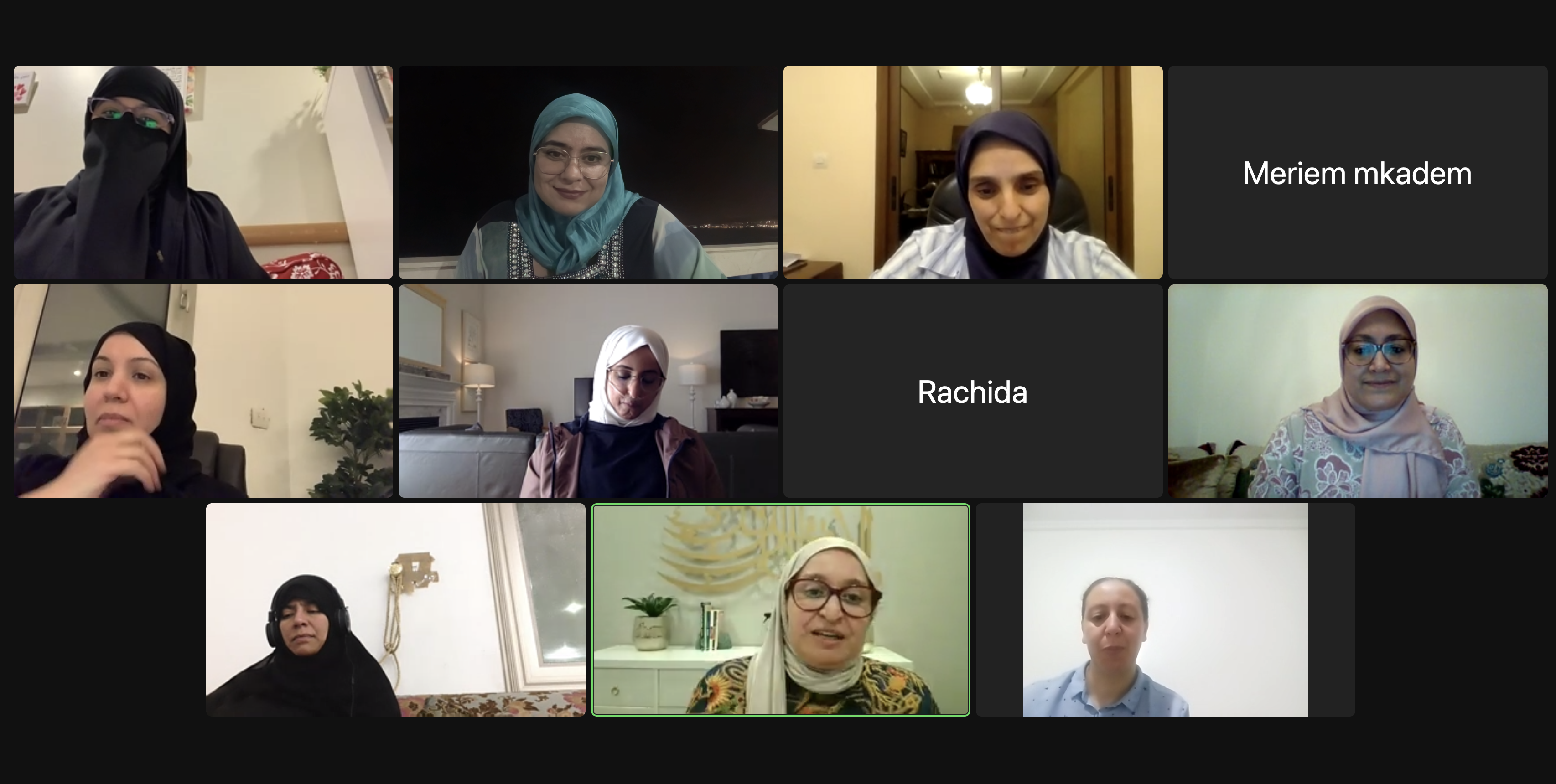This screenshot has width=1556, height=784.
Task: Select the participant in black face veil
Action: tap(203, 172)
